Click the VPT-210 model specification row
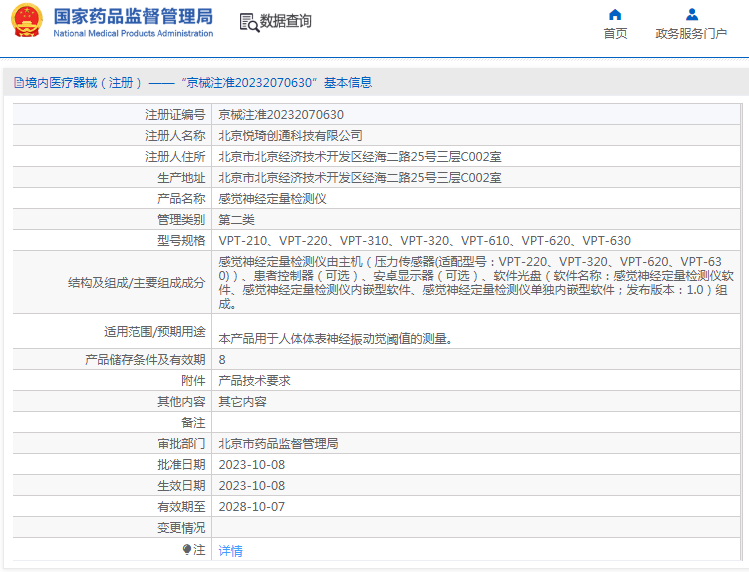Screen dimensions: 749x572 tap(425, 240)
